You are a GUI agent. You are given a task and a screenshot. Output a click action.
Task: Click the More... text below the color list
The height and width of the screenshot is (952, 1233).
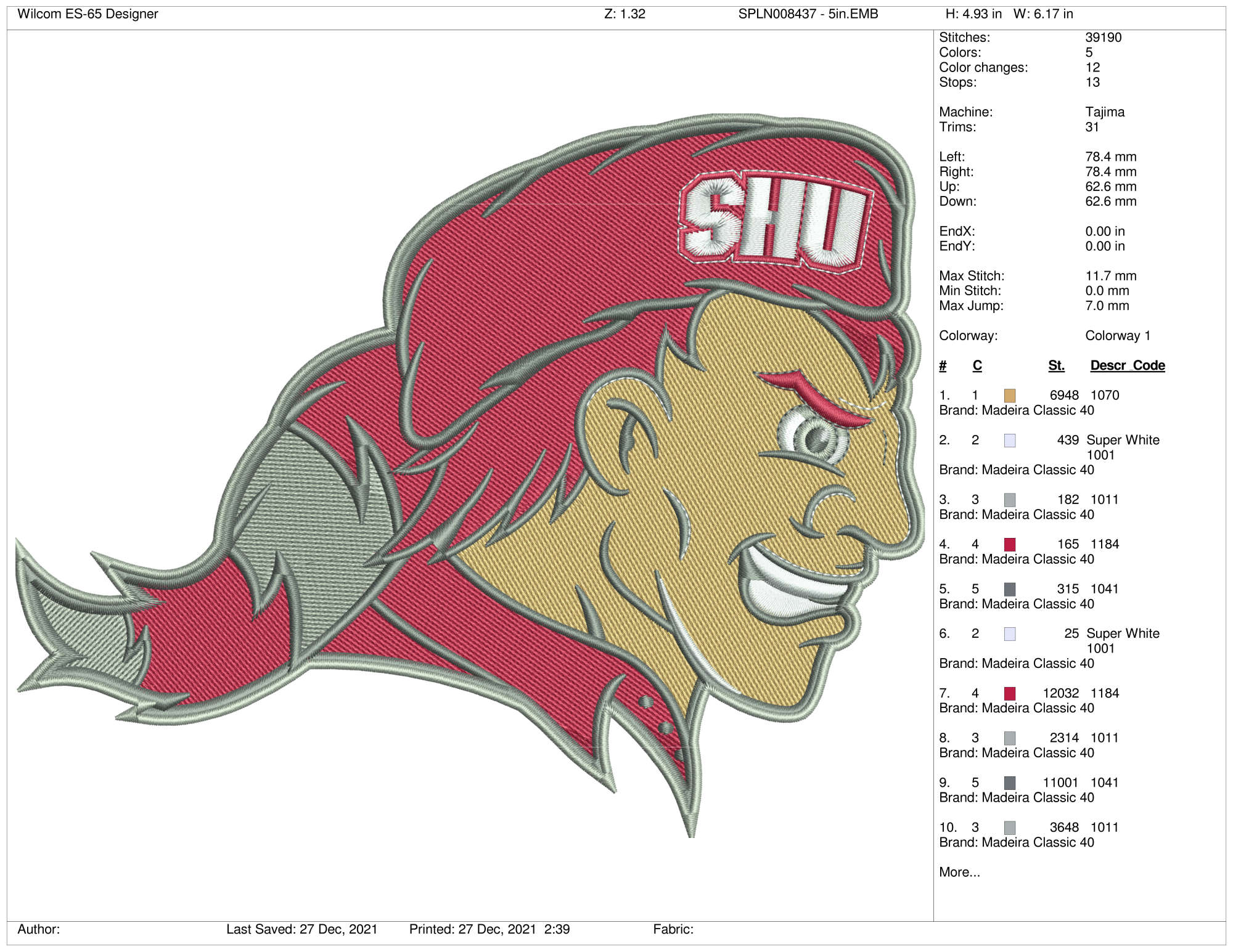pyautogui.click(x=959, y=872)
